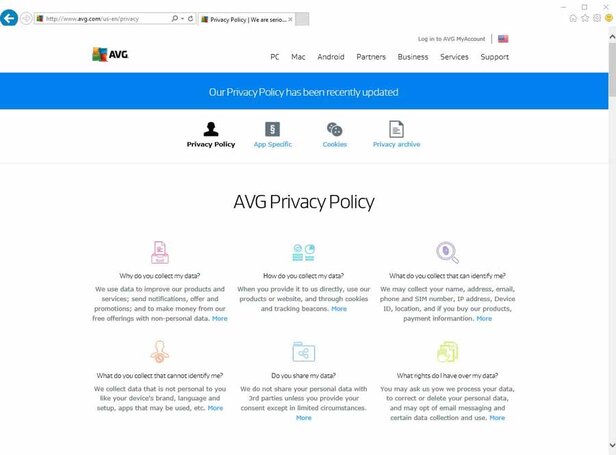Click the Log in to AVG MyAccount link
The width and height of the screenshot is (616, 455).
(x=451, y=39)
